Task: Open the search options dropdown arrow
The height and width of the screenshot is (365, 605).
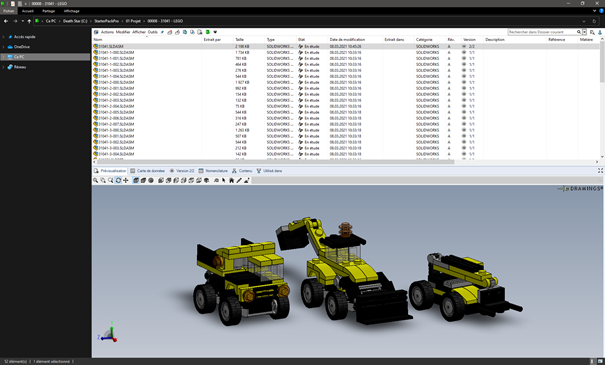Action: (x=585, y=32)
